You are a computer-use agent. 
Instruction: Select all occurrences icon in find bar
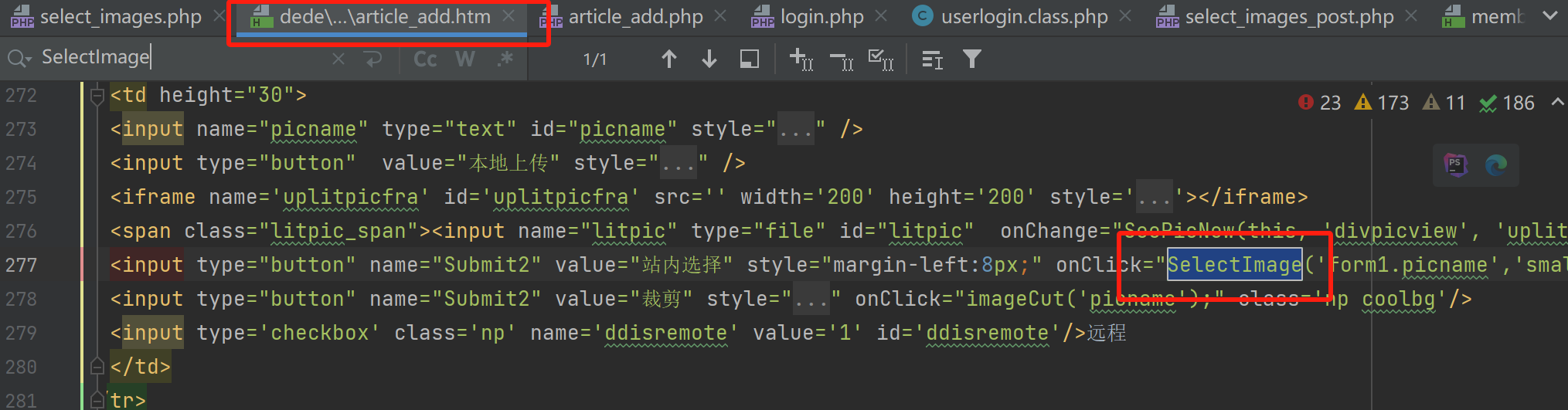pyautogui.click(x=881, y=59)
